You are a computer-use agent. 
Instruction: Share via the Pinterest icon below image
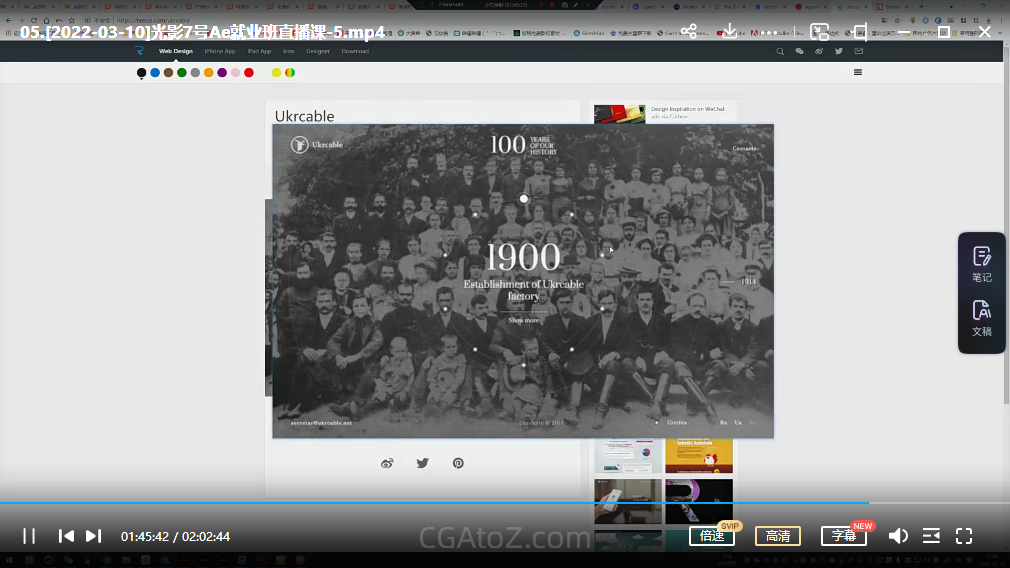[x=458, y=463]
